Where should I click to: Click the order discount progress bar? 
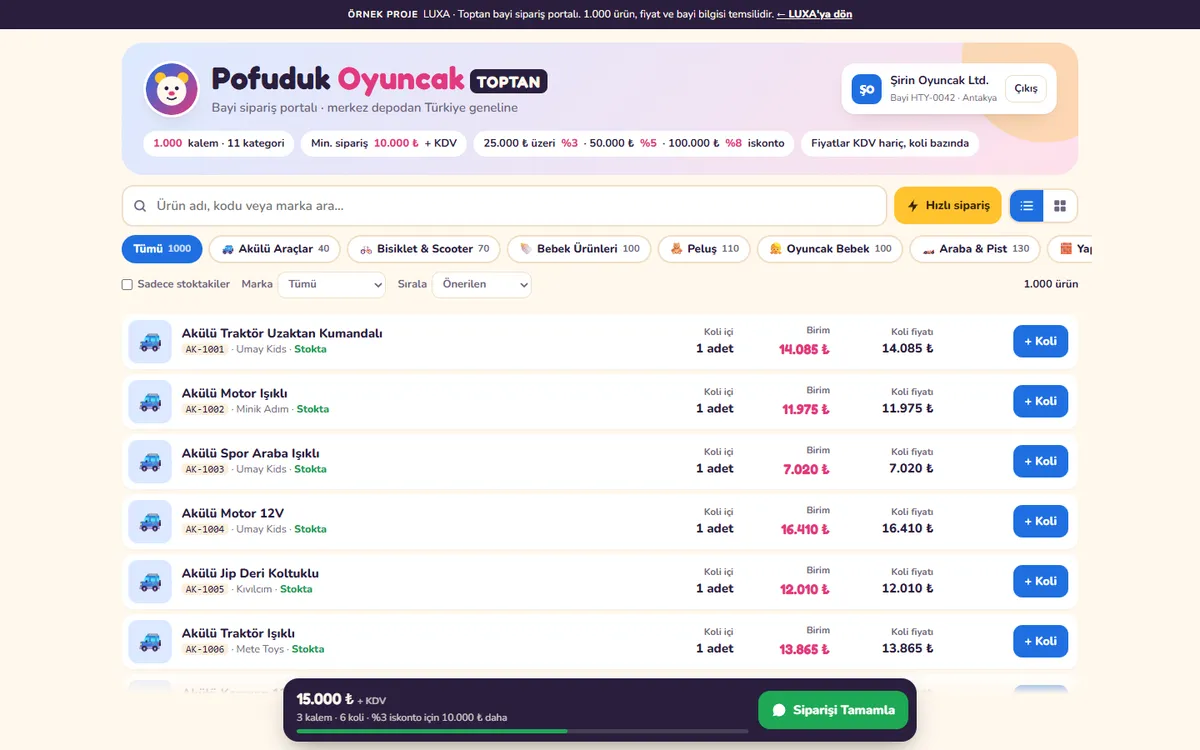pyautogui.click(x=522, y=731)
